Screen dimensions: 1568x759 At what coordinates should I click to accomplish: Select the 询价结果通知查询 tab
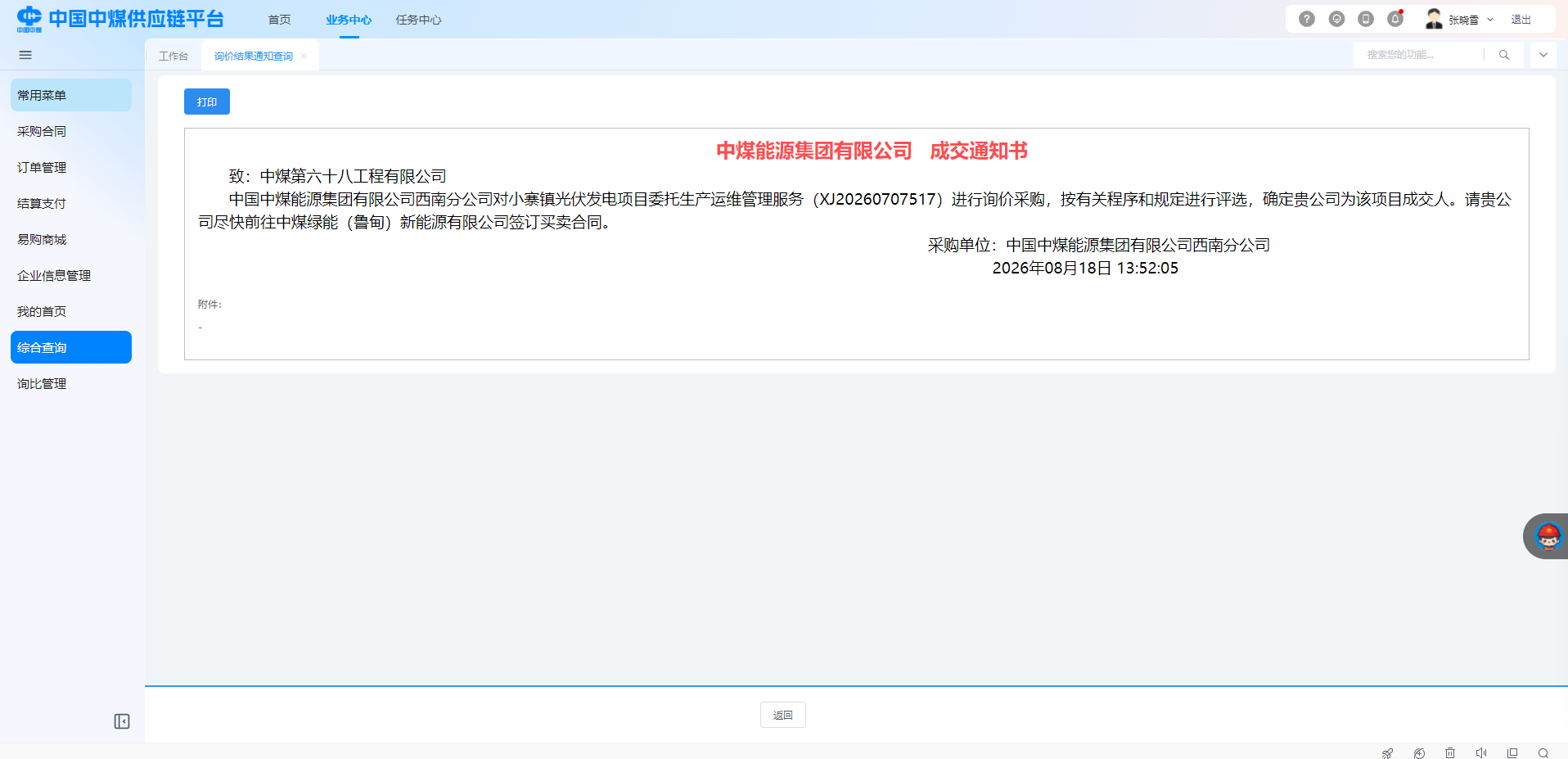(254, 56)
